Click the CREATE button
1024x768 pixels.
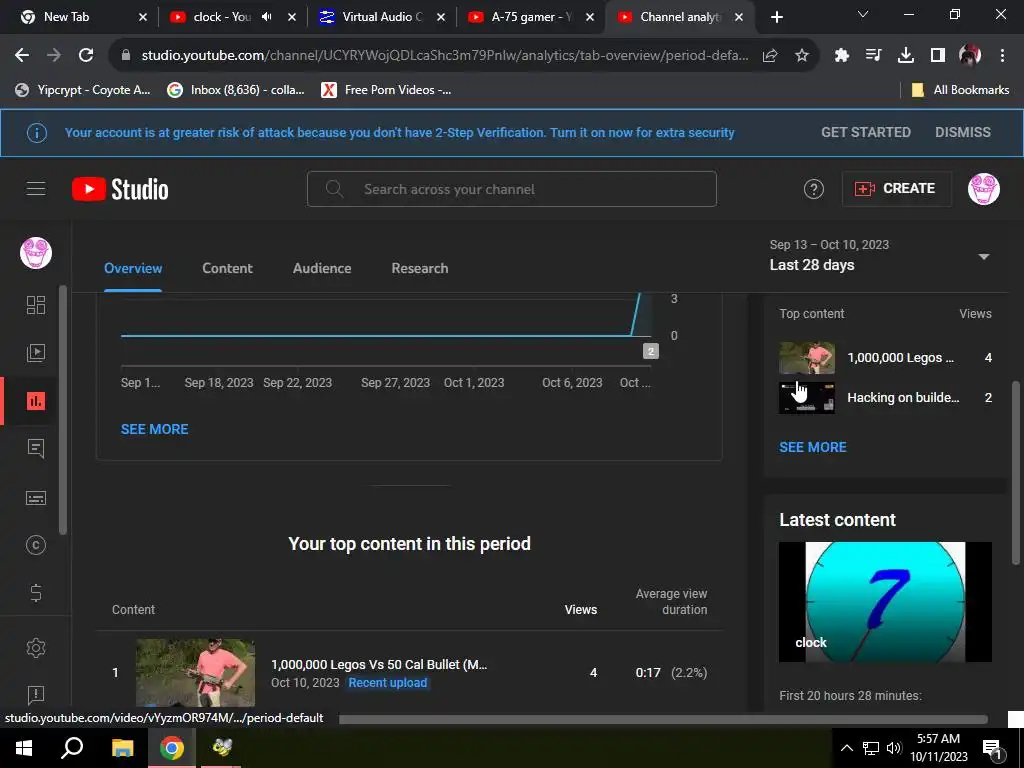pos(896,189)
